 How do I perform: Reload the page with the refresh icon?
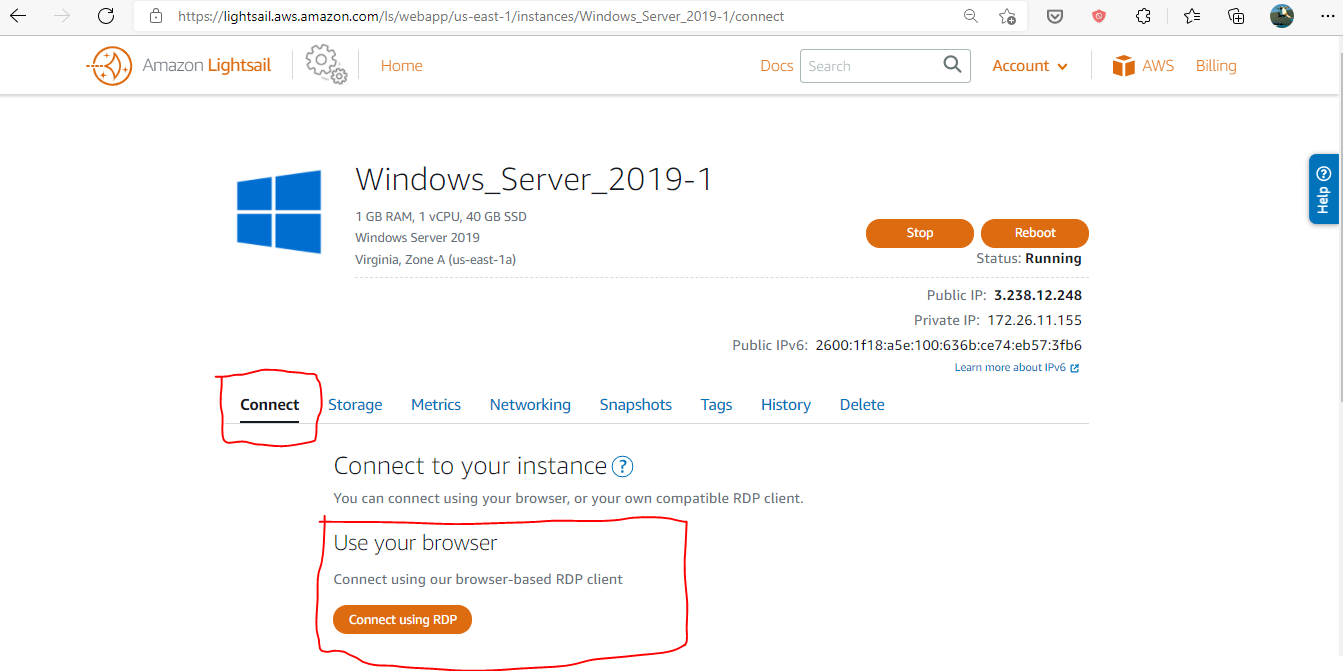coord(106,16)
